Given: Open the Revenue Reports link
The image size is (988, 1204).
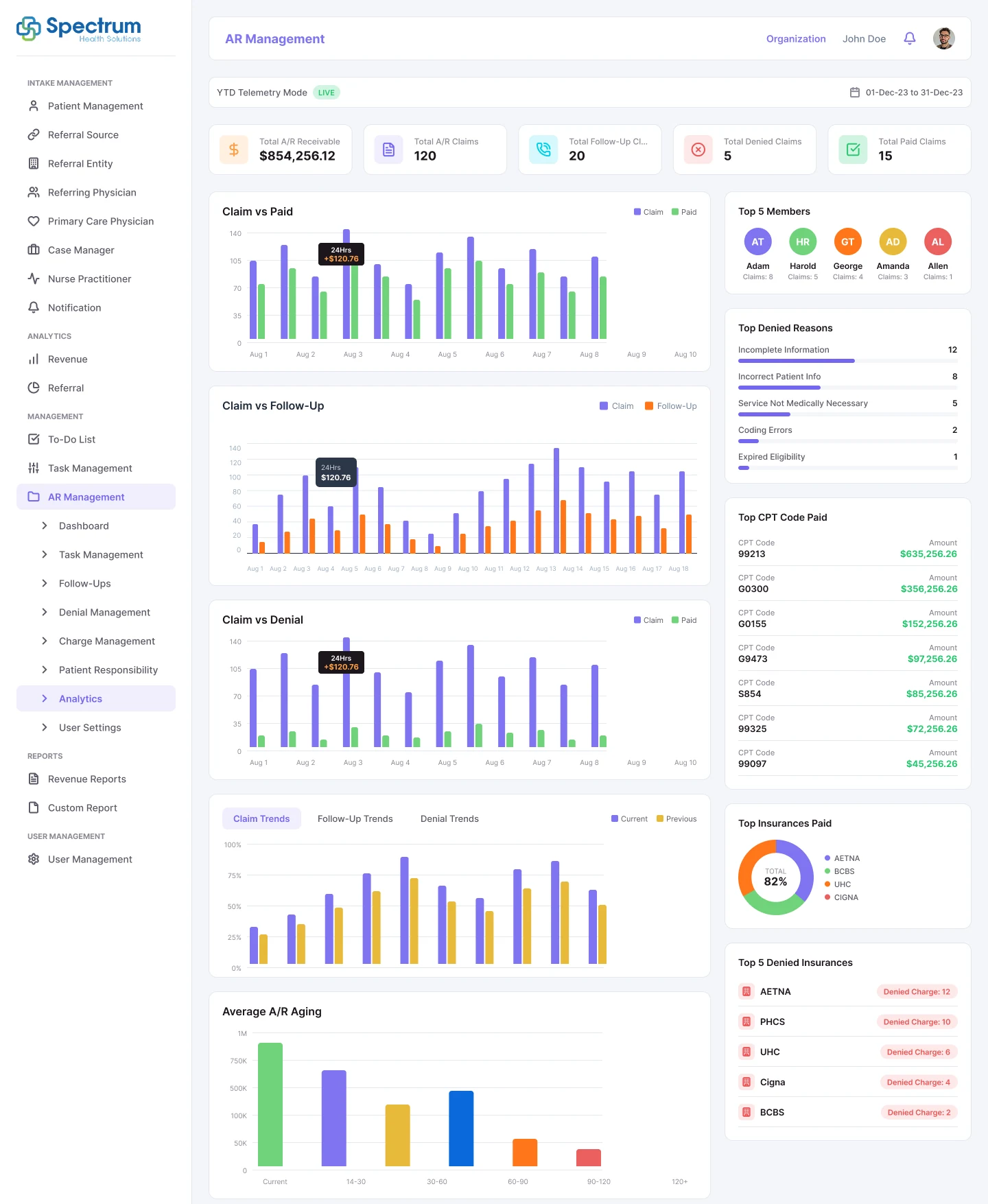Looking at the screenshot, I should 96,779.
